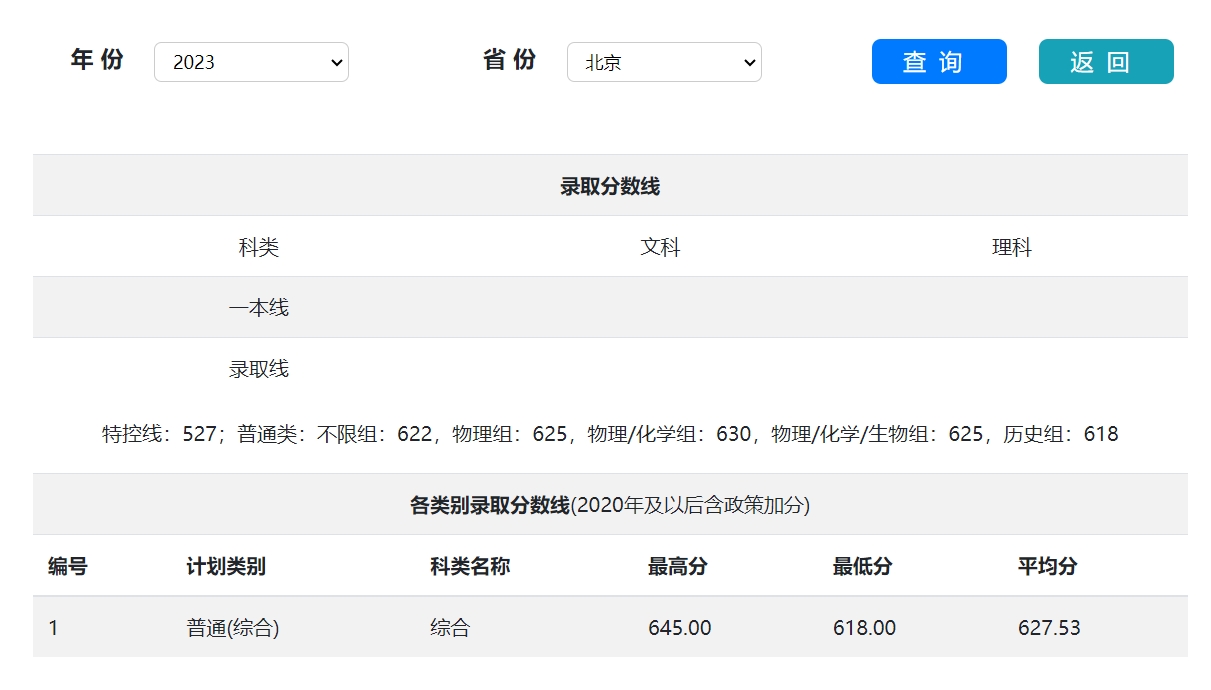Viewport: 1211px width, 690px height.
Task: Select the 627.53 average score cell
Action: click(1049, 628)
